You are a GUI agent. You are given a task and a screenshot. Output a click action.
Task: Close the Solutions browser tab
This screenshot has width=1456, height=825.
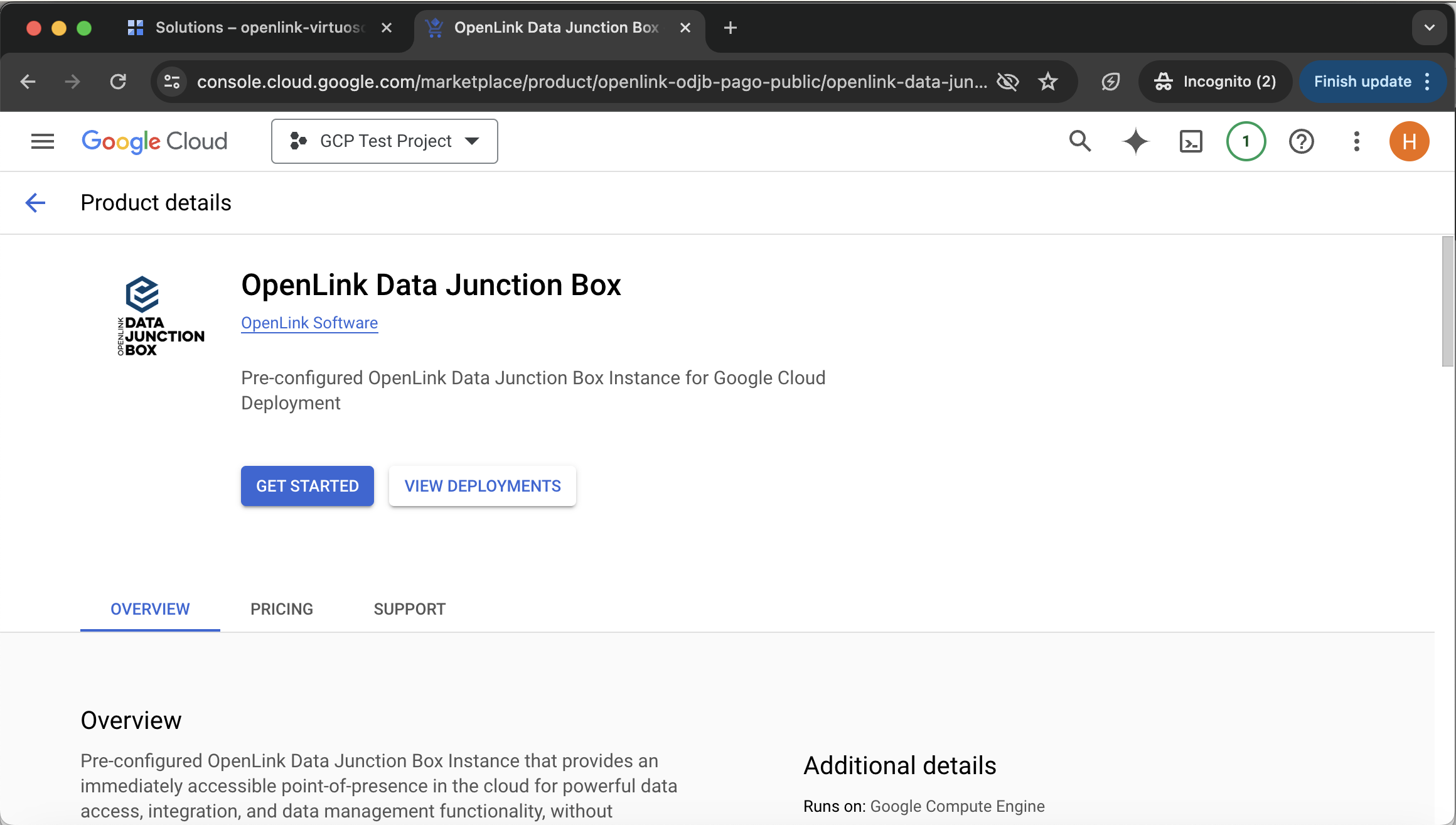(387, 28)
